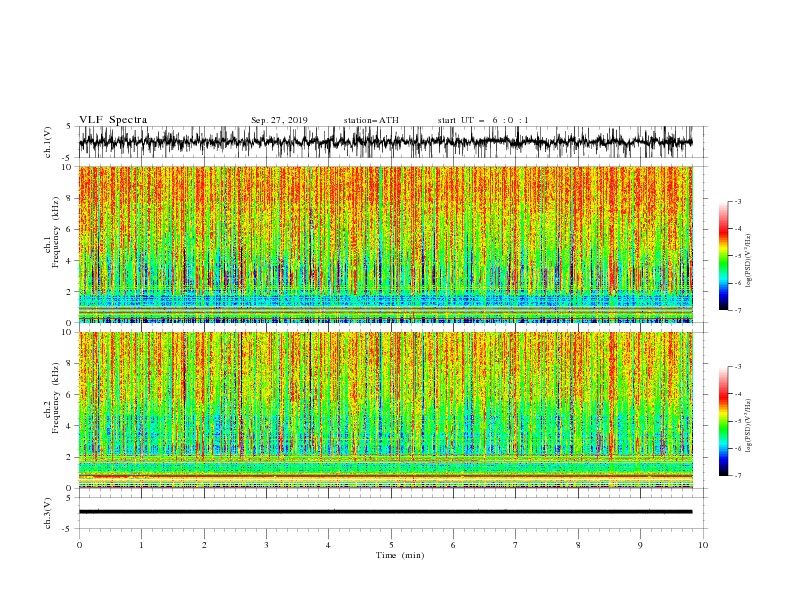
Task: Click the '-3' label on ch.1 color bar
Action: click(x=737, y=201)
